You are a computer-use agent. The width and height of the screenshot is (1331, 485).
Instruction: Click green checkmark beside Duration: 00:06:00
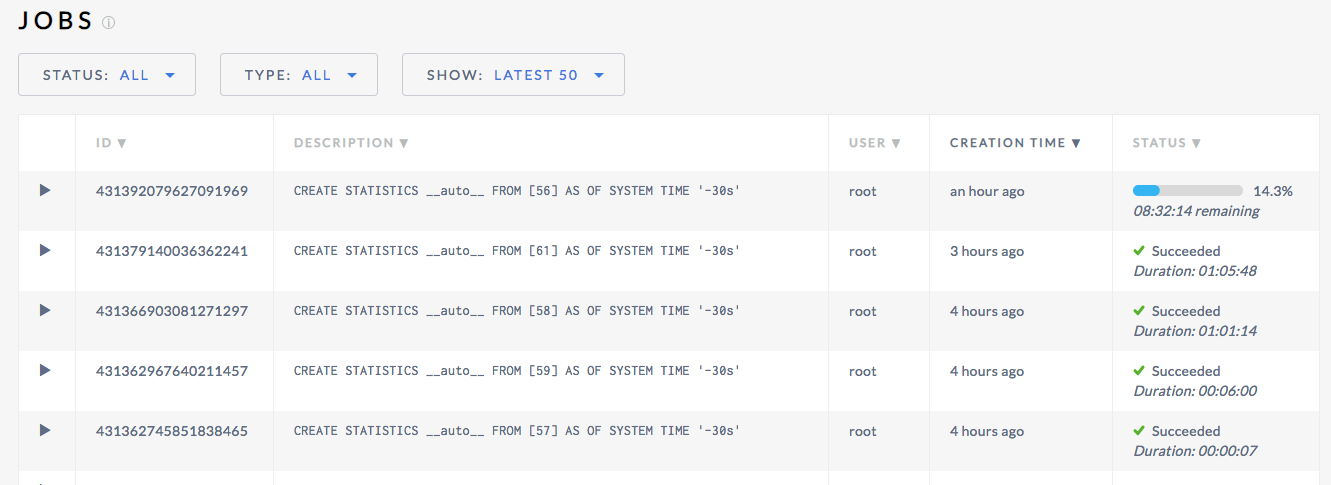[1139, 370]
